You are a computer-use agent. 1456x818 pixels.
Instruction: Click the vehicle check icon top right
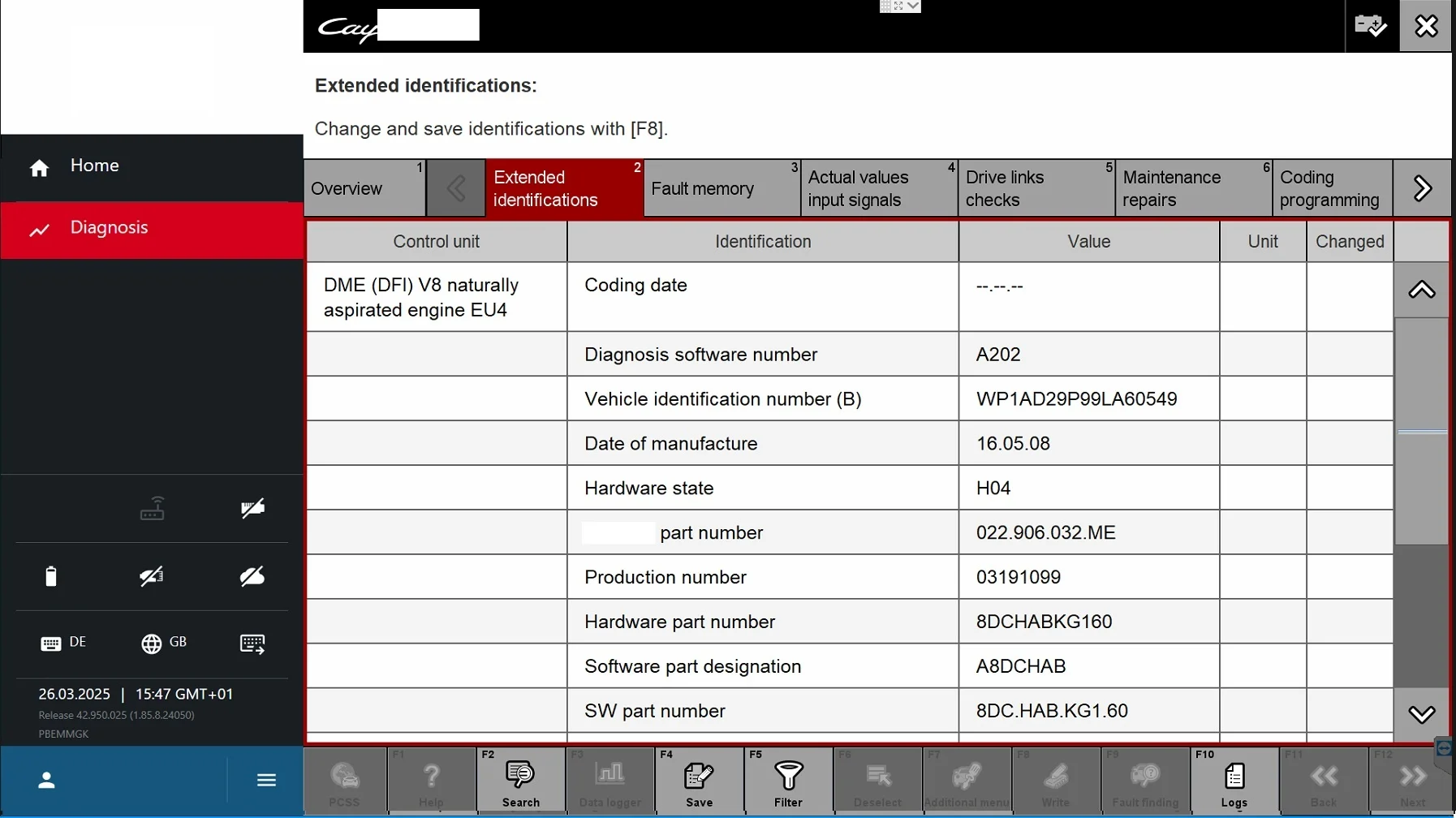(1371, 26)
